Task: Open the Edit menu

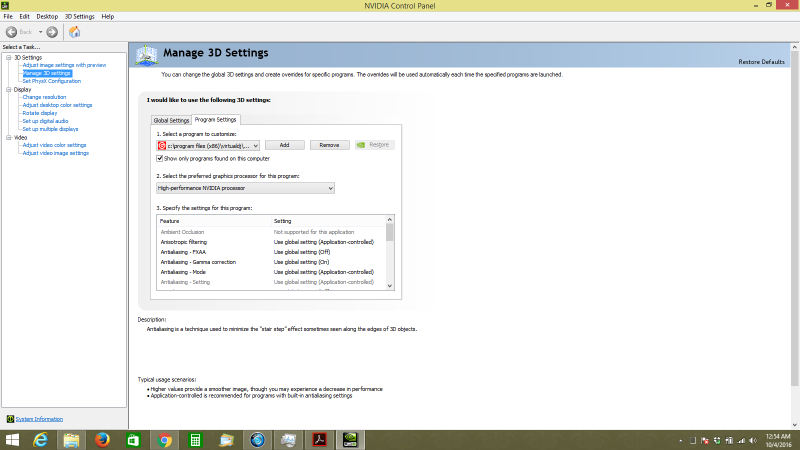Action: [x=24, y=16]
